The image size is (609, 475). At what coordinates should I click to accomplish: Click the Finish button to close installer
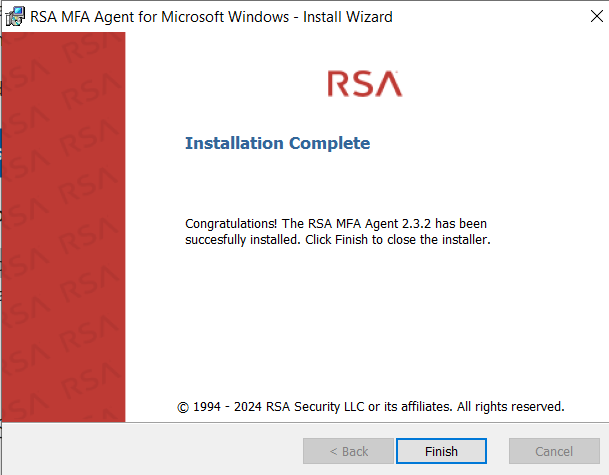pos(441,451)
